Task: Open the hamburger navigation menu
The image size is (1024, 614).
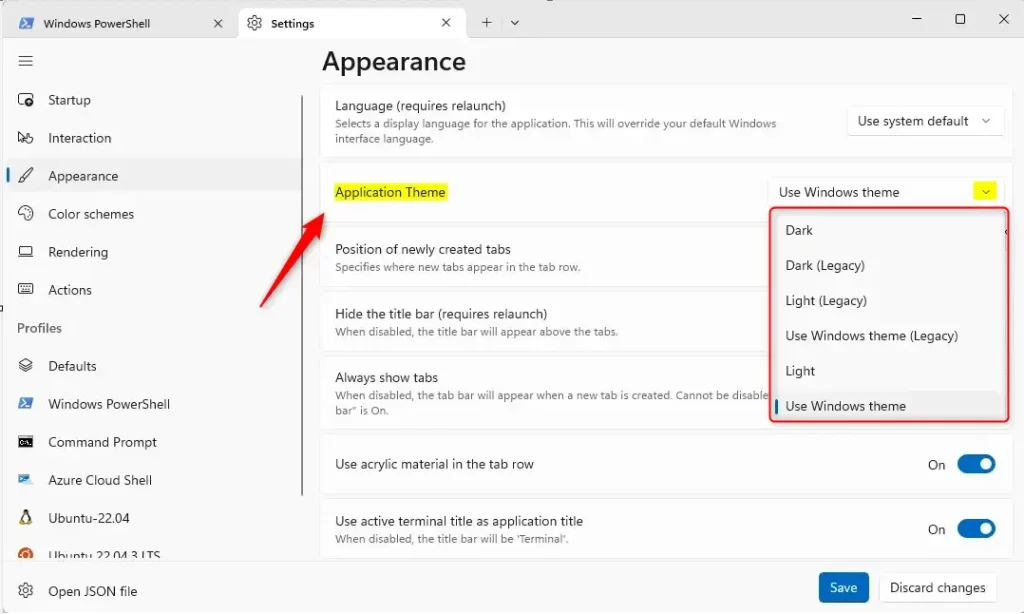Action: pos(25,61)
